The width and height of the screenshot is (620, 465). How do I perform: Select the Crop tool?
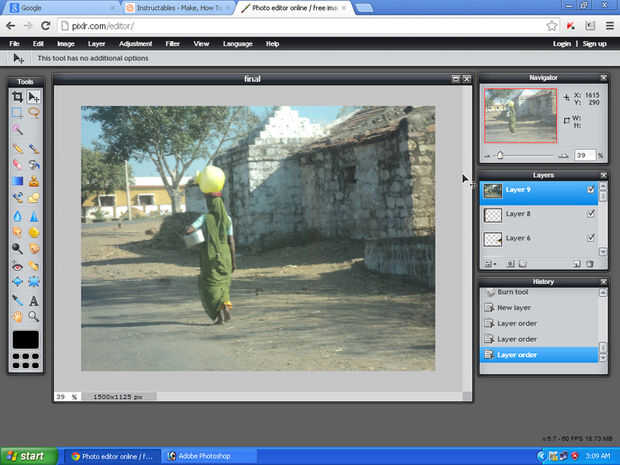pyautogui.click(x=17, y=97)
